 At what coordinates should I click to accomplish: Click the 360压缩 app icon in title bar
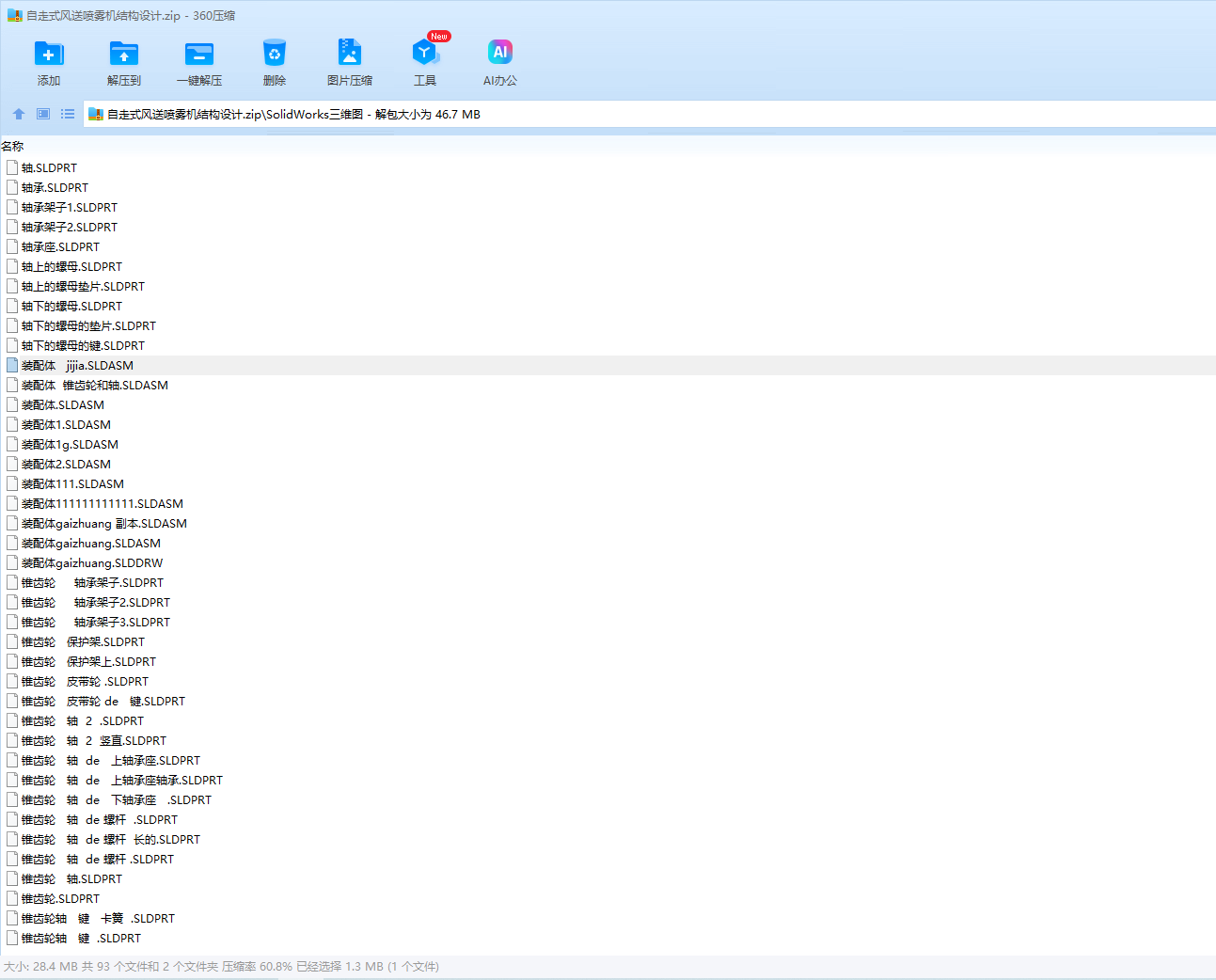coord(14,15)
